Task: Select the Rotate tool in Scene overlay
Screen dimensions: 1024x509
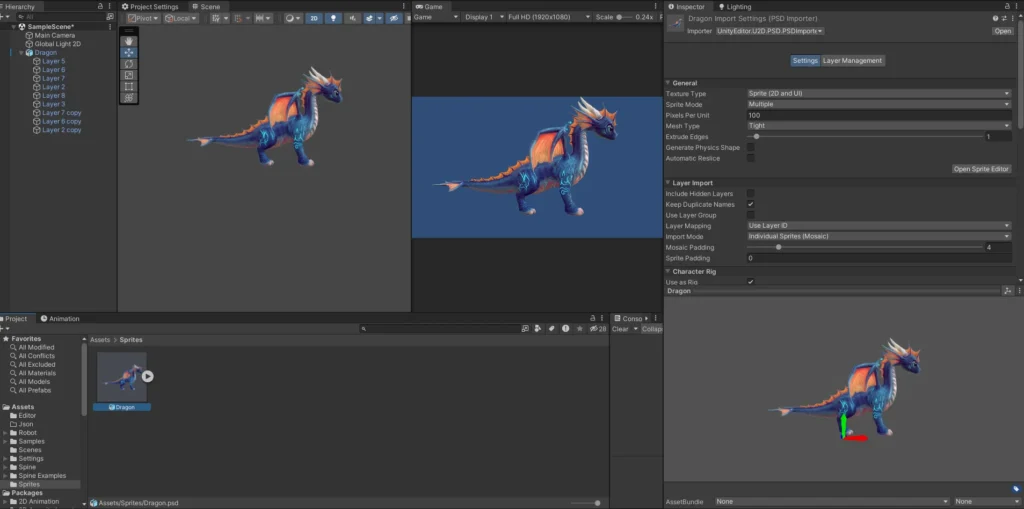Action: [x=129, y=64]
